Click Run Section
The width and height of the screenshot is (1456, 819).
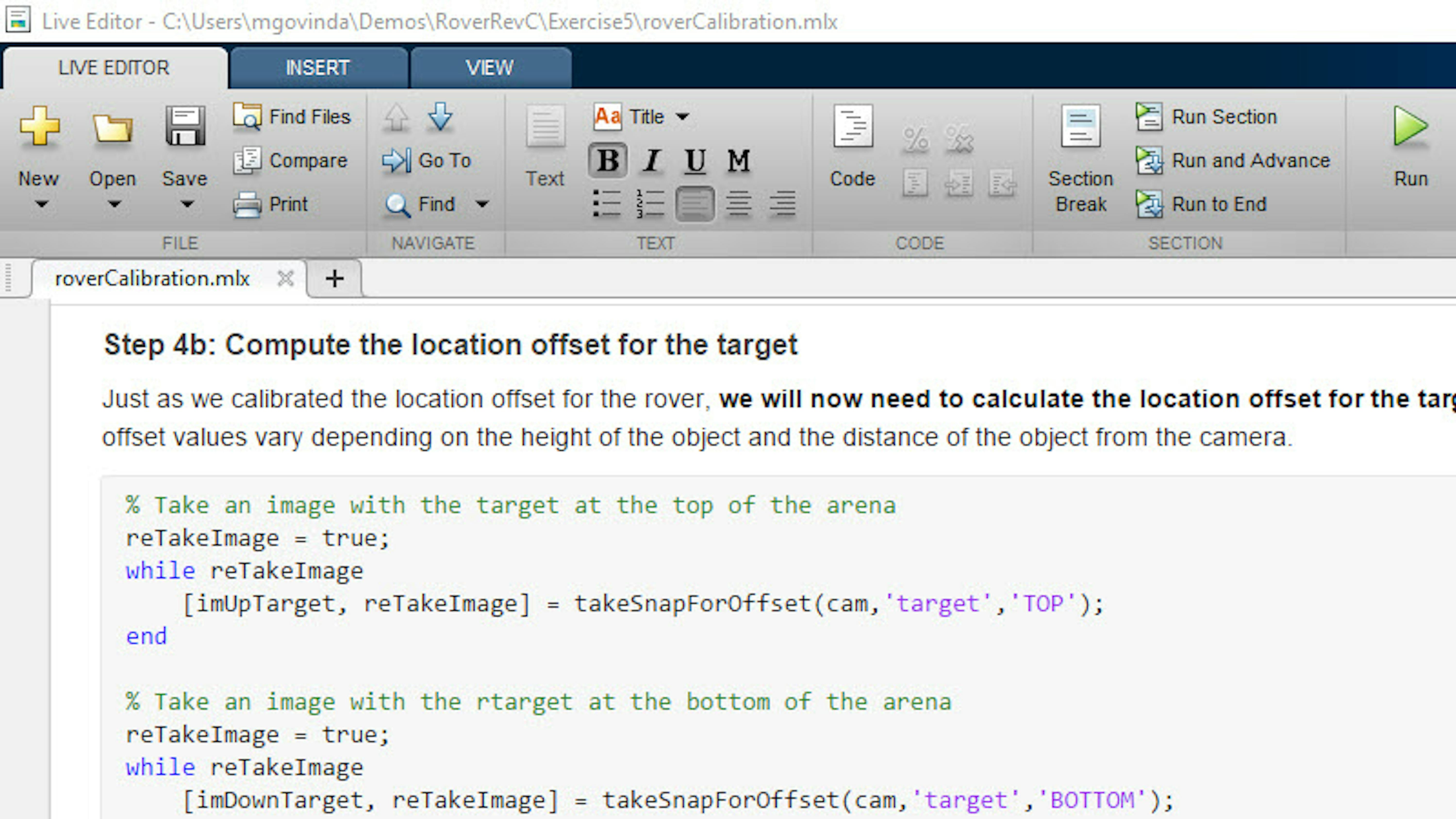click(x=1207, y=116)
